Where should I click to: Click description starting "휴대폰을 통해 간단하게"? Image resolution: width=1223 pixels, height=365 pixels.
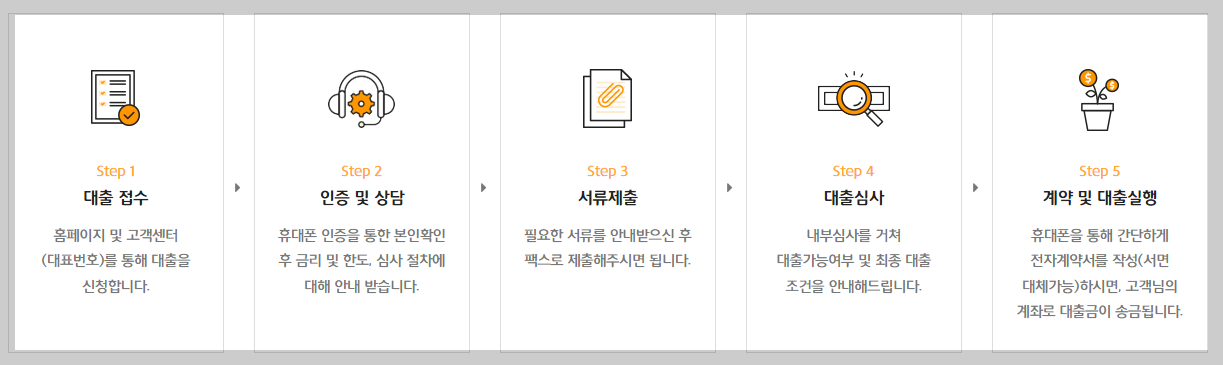[1100, 274]
